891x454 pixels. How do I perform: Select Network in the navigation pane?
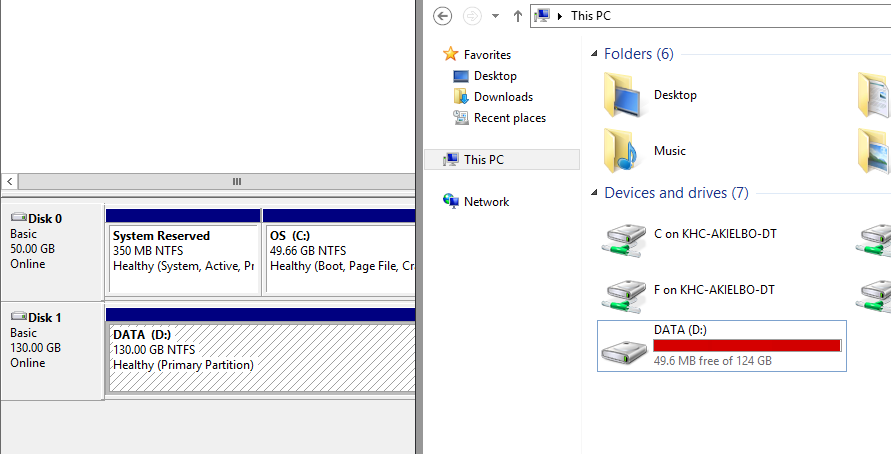(x=486, y=202)
